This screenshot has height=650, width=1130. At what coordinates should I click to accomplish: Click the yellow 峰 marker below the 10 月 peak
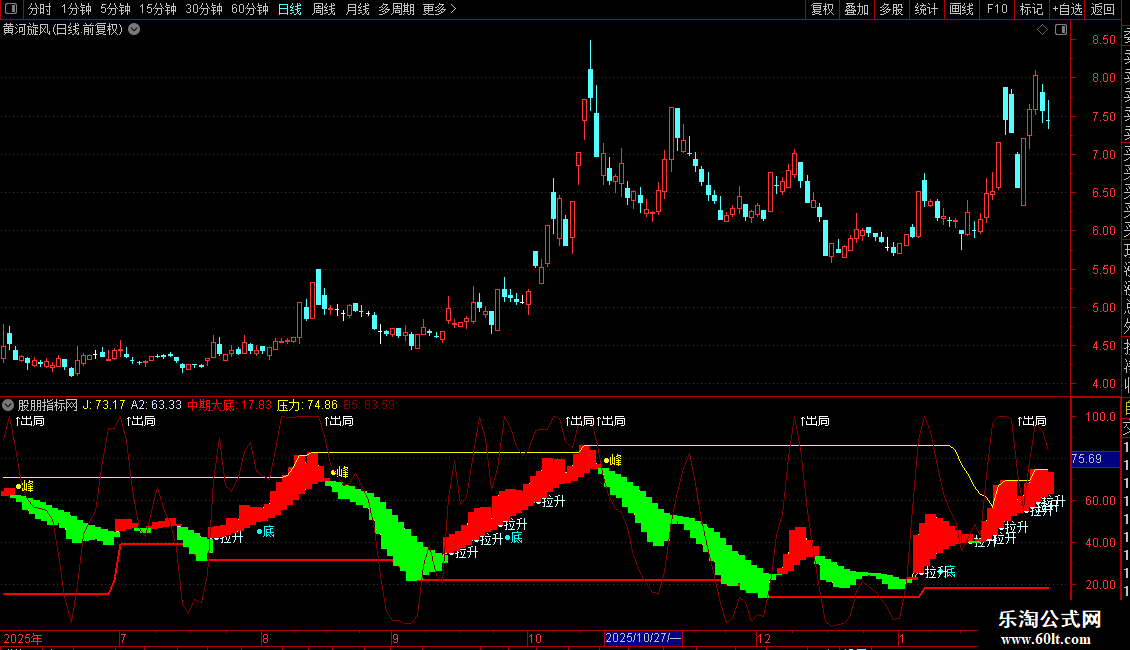click(x=613, y=460)
